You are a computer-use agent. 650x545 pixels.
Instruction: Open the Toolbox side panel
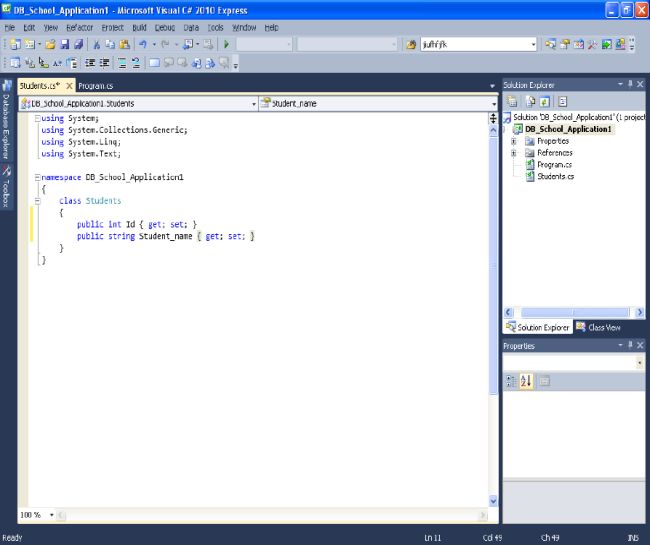tap(6, 187)
